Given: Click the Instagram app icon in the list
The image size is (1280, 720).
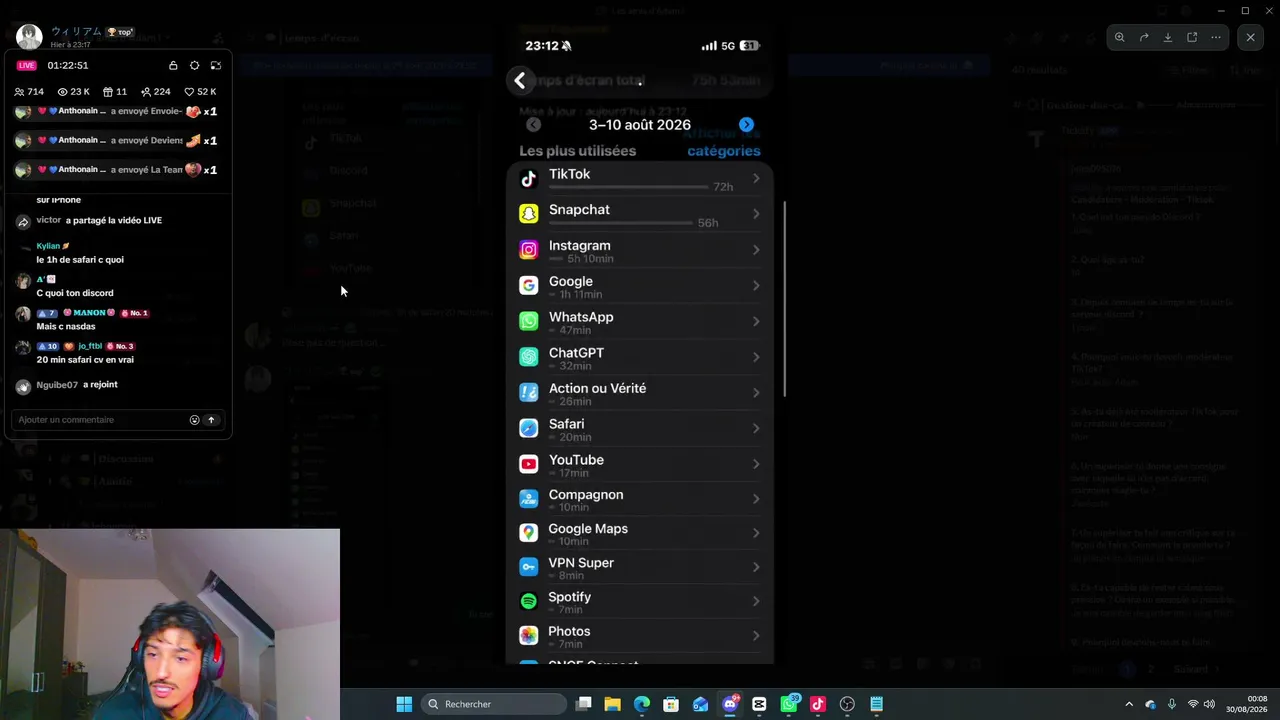Looking at the screenshot, I should [x=529, y=250].
